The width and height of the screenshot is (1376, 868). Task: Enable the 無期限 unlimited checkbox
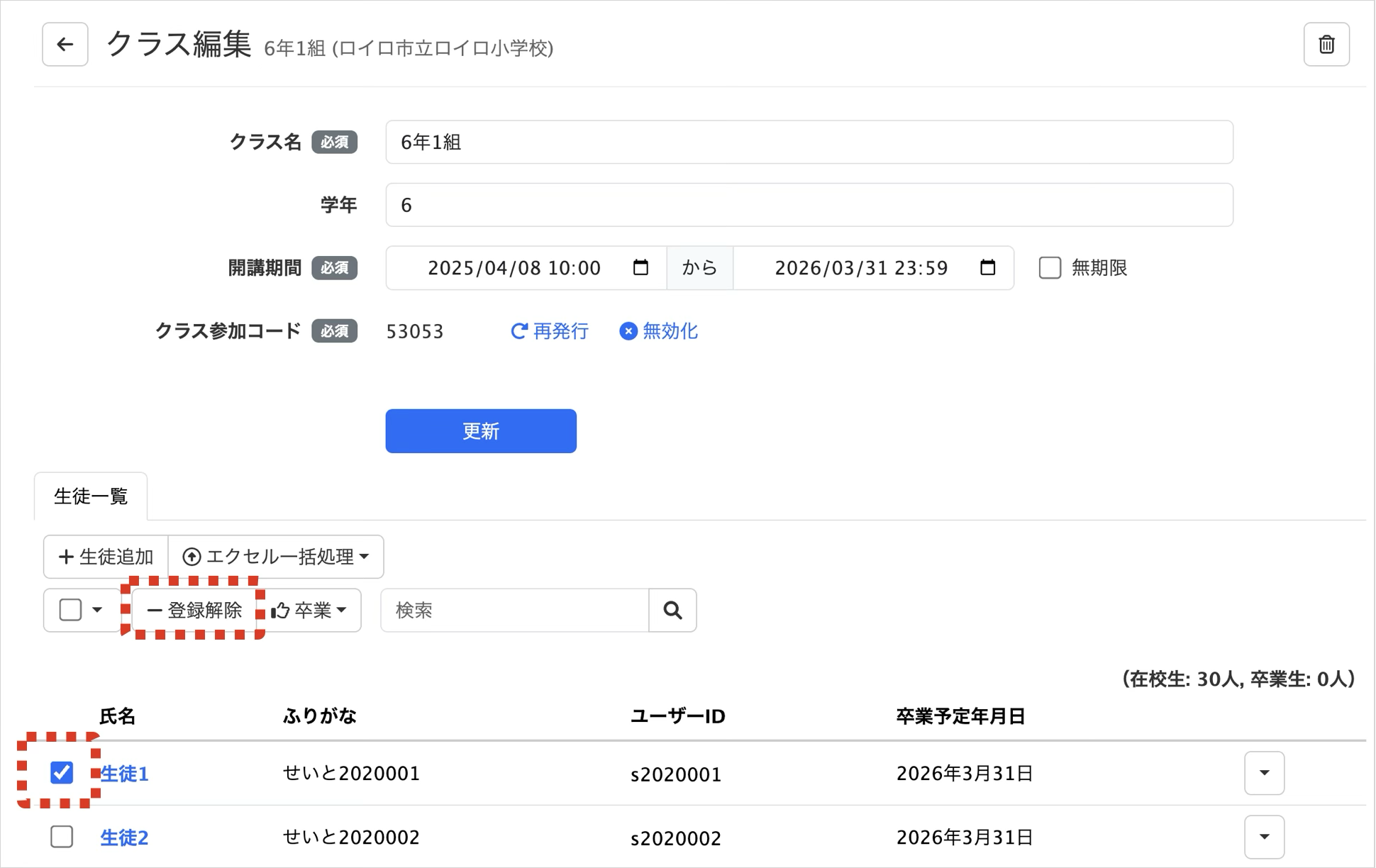click(x=1050, y=268)
